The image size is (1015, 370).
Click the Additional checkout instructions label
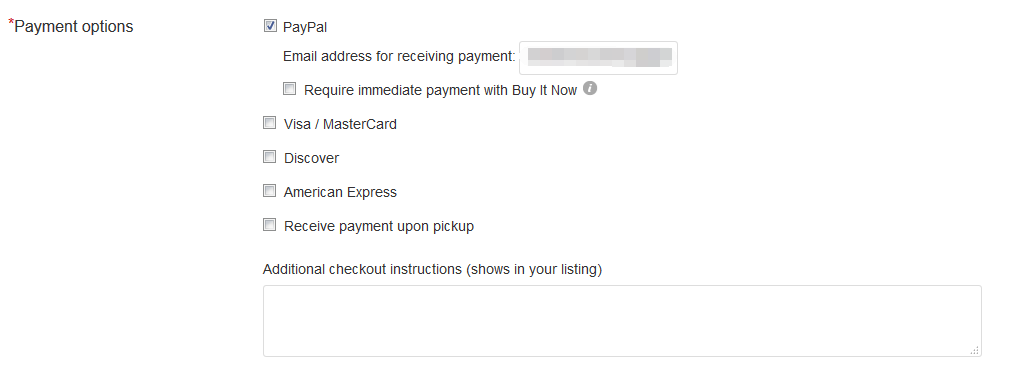tap(432, 269)
